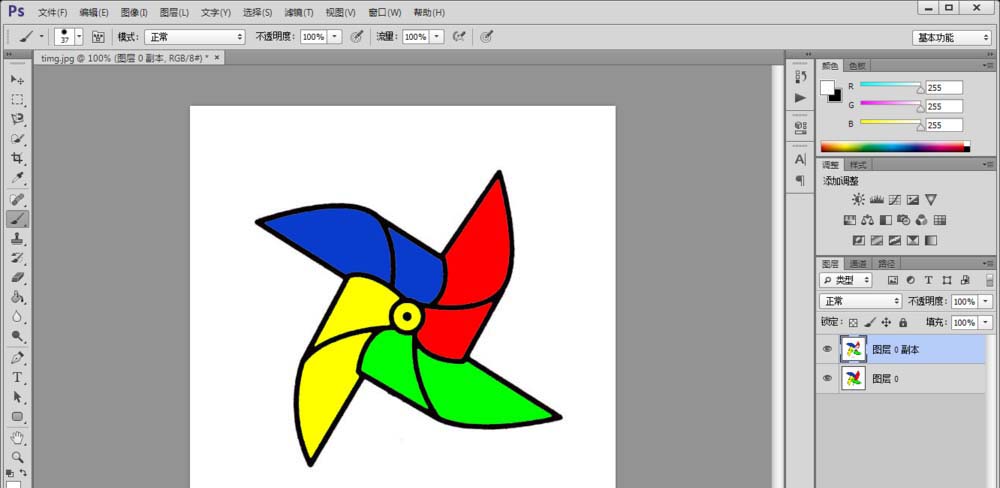Select the Eyedropper tool
The height and width of the screenshot is (488, 1000).
point(17,178)
